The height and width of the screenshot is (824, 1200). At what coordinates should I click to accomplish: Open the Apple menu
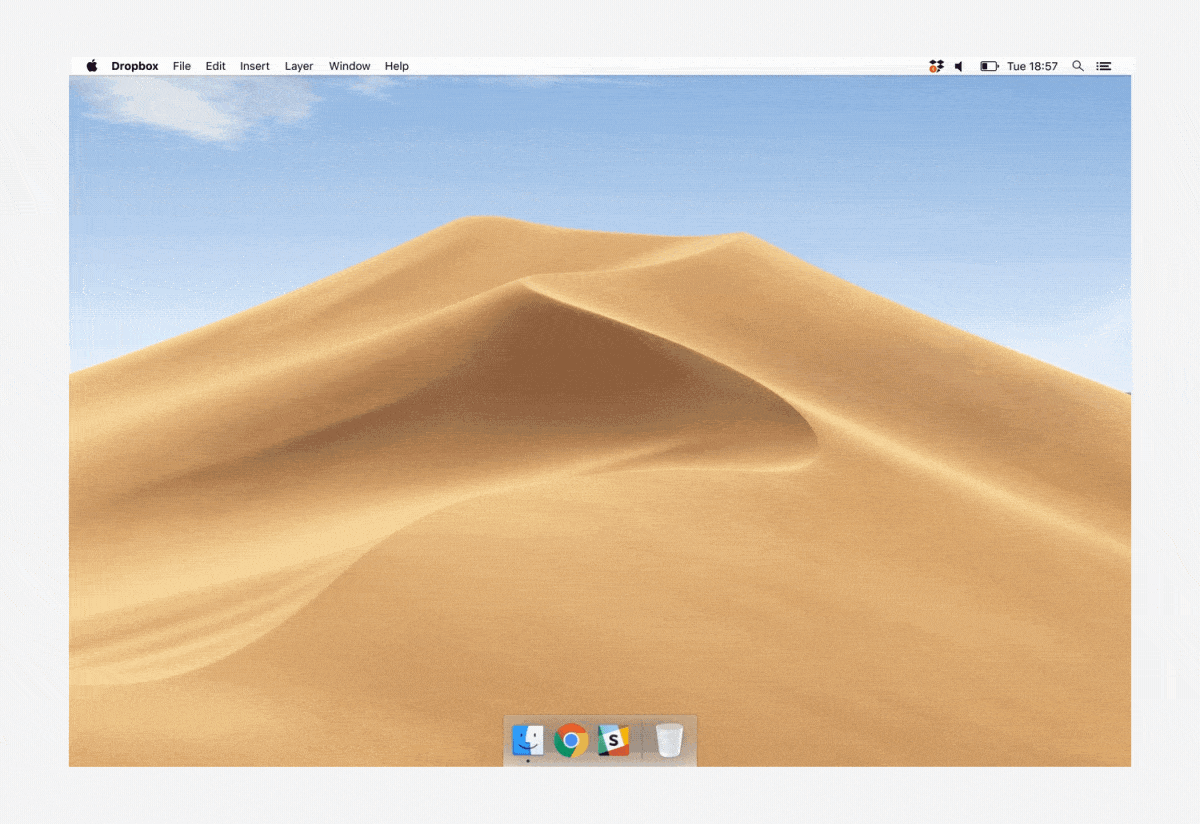[x=92, y=66]
